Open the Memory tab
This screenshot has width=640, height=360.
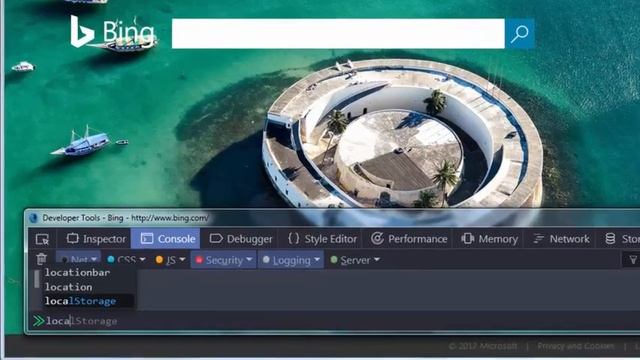tap(489, 239)
